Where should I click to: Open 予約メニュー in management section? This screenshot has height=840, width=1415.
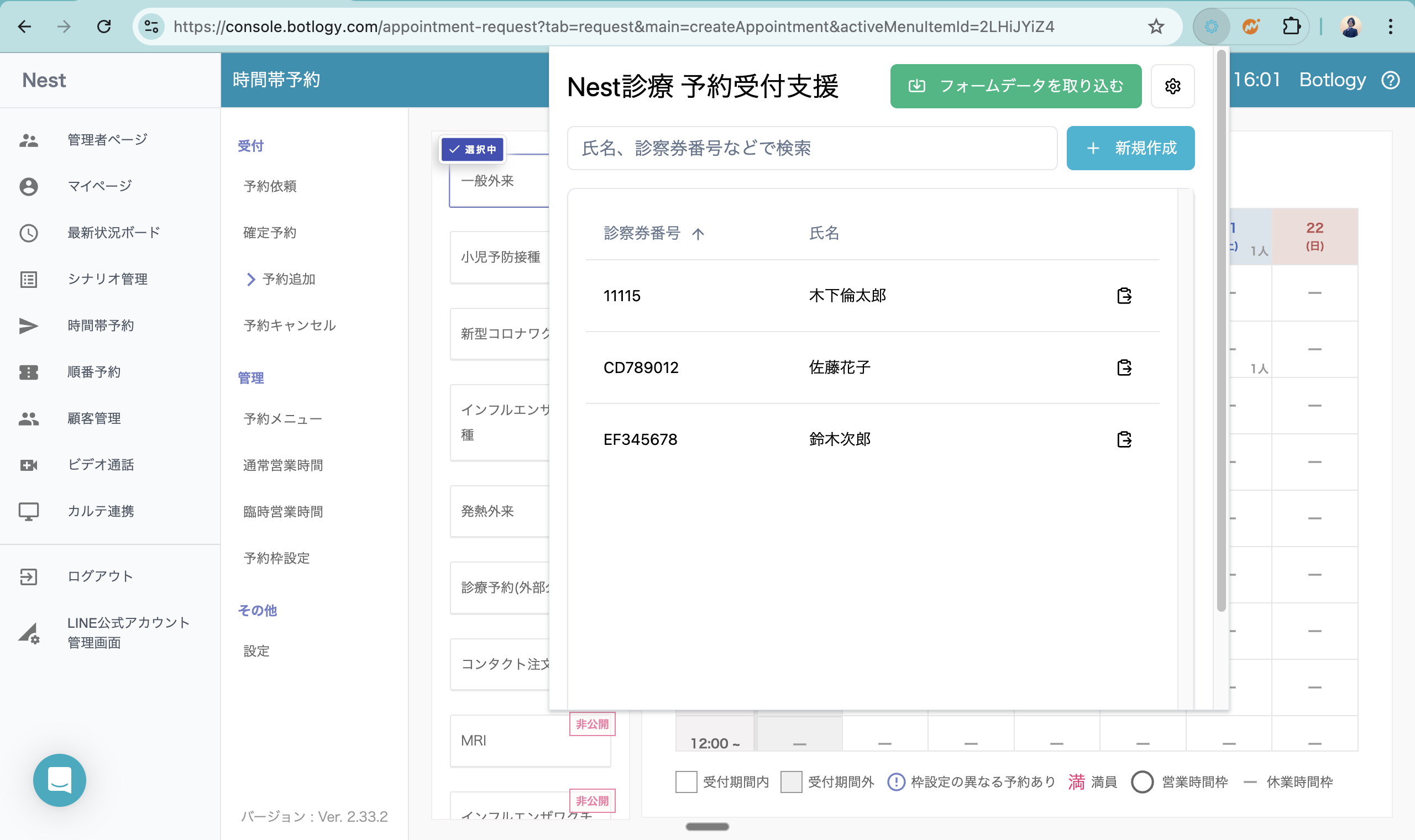pos(282,419)
